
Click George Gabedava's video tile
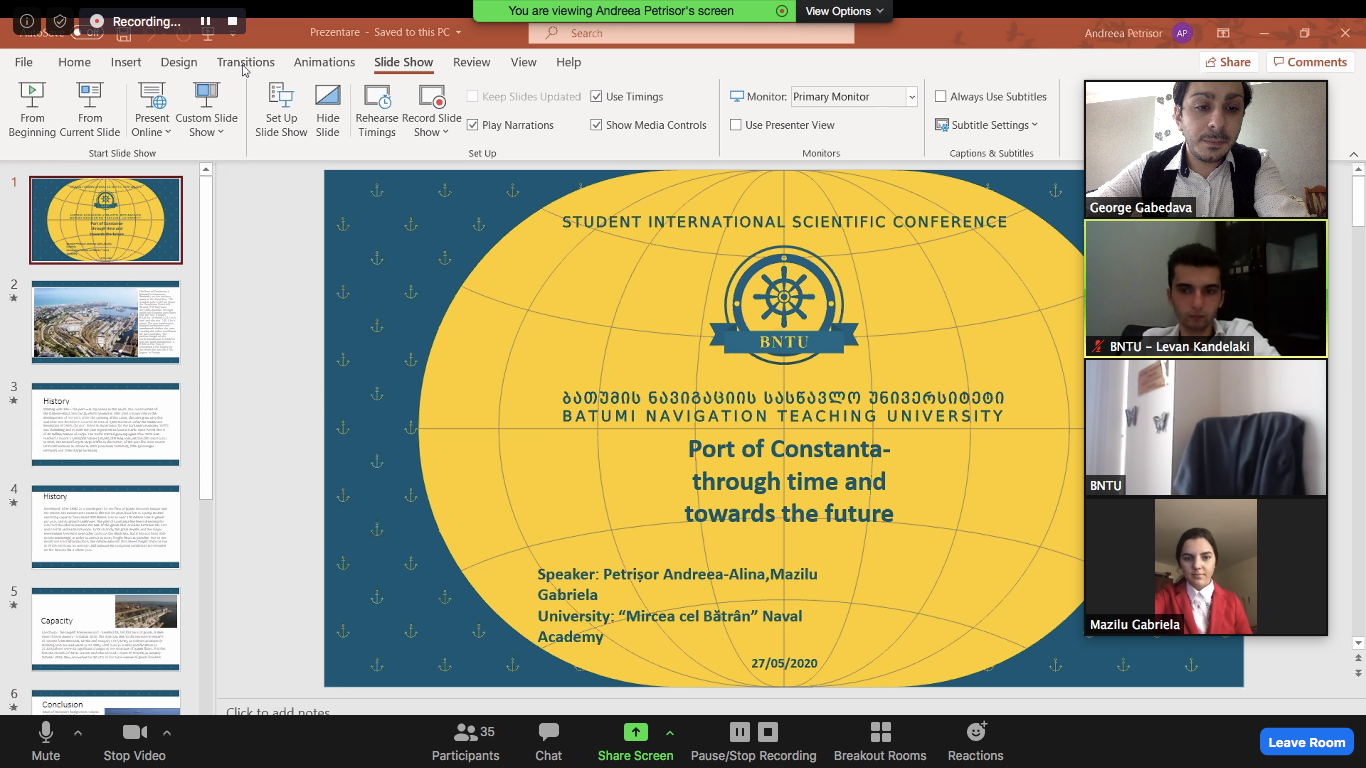click(x=1206, y=150)
